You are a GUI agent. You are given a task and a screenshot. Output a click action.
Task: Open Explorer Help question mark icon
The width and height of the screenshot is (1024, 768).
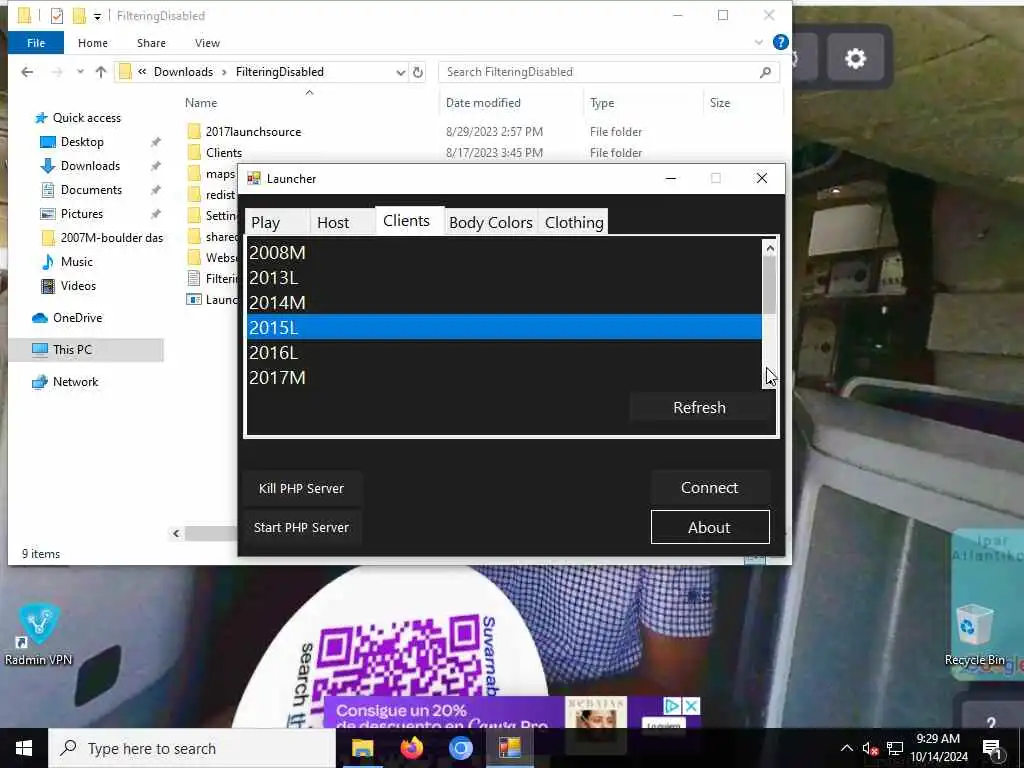coord(780,42)
